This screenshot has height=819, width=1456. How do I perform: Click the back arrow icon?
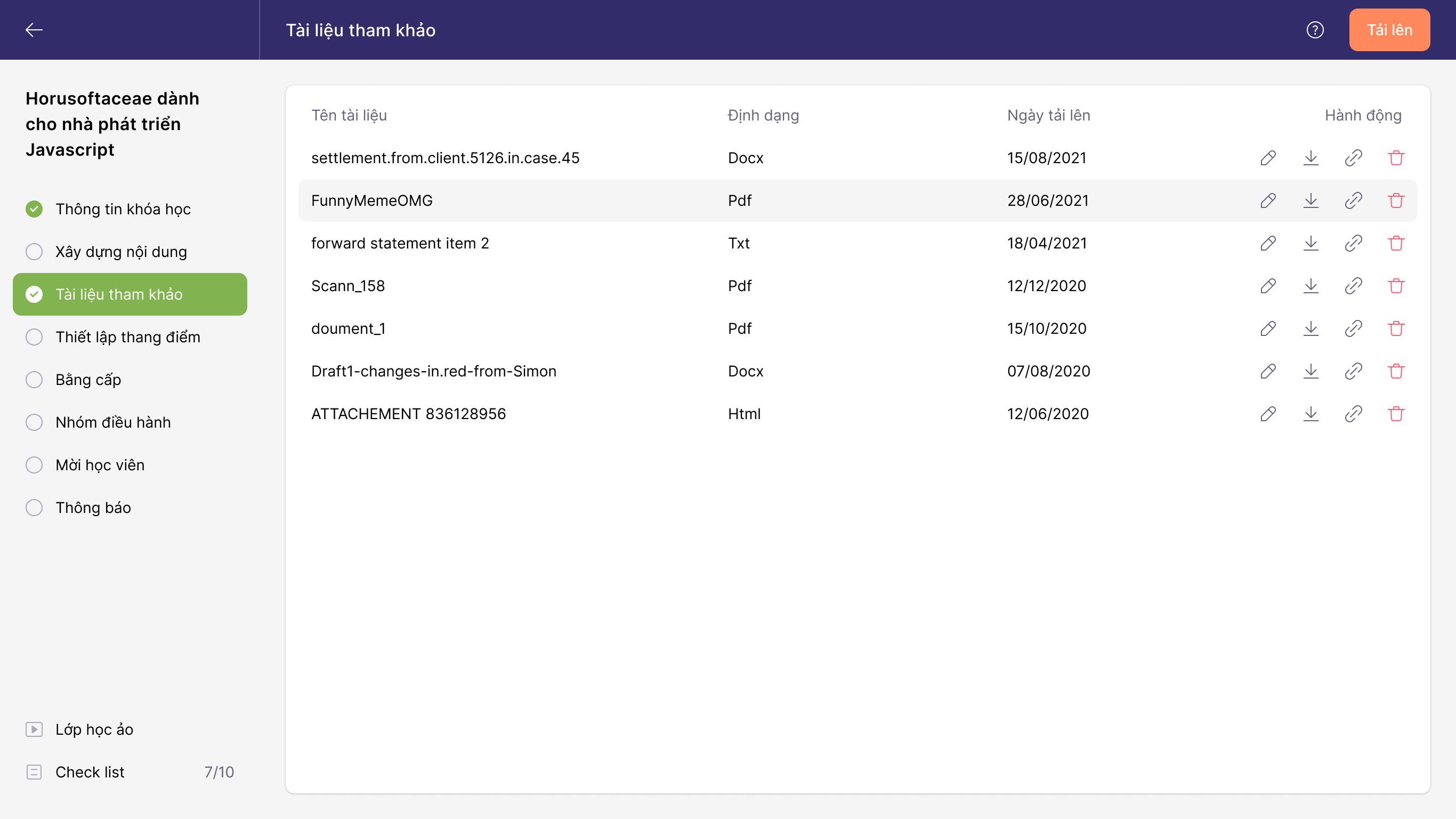(34, 30)
